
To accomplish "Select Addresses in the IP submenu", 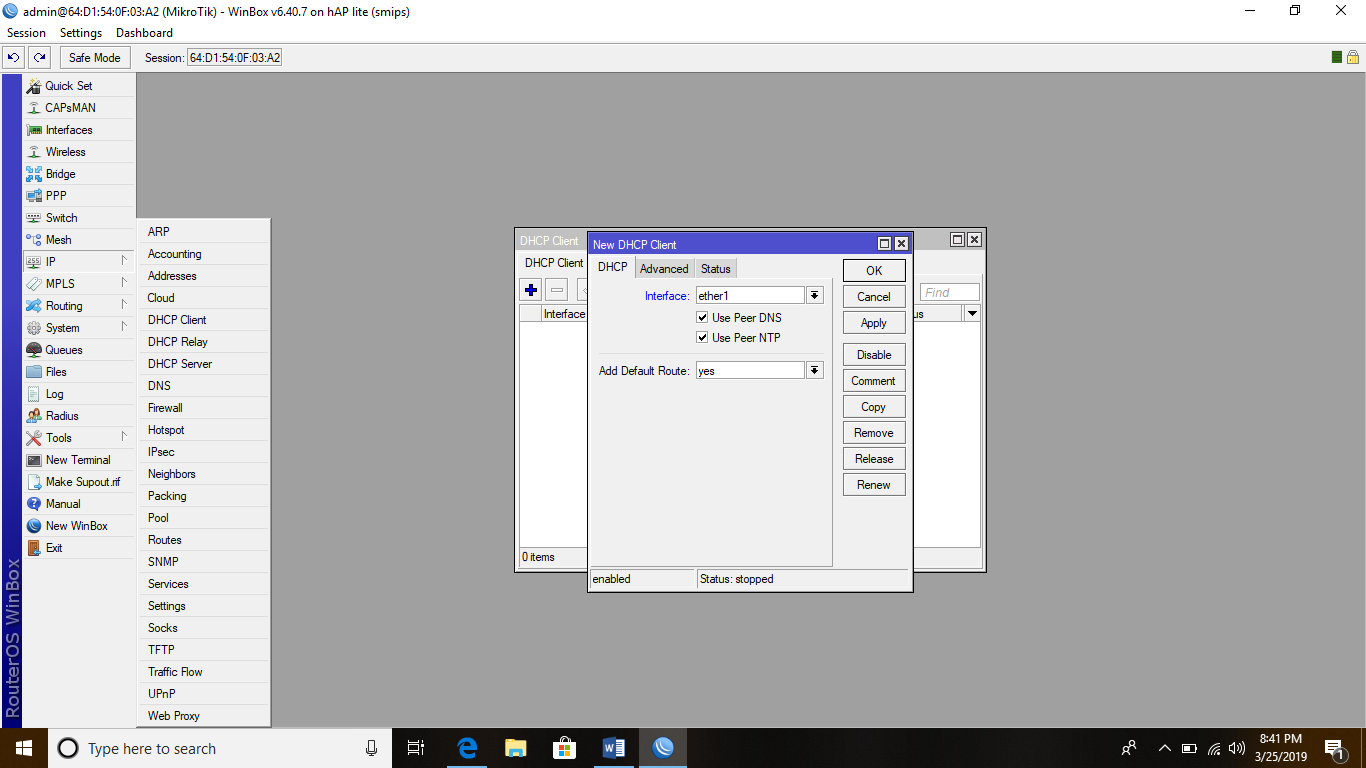I will pos(203,276).
